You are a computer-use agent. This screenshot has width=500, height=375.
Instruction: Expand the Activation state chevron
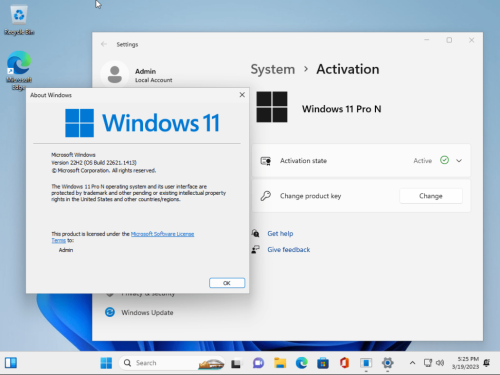pyautogui.click(x=459, y=161)
